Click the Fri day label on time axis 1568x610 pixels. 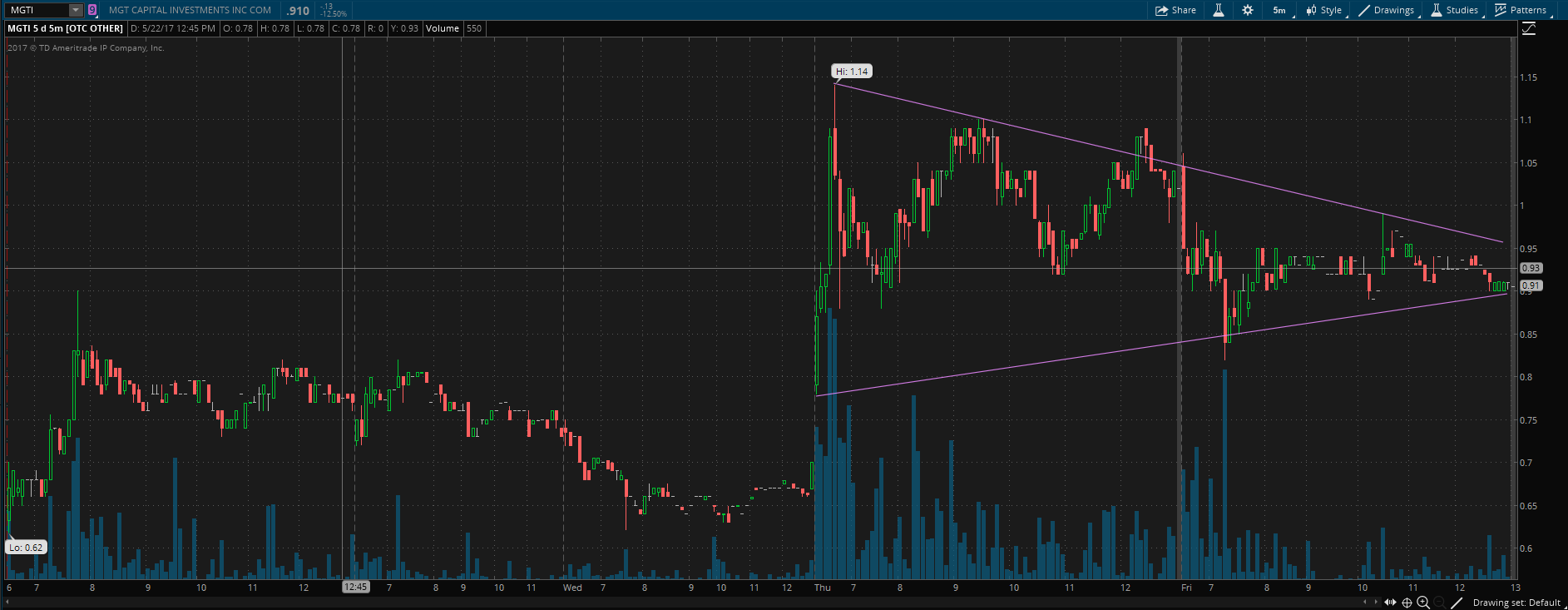[1186, 588]
